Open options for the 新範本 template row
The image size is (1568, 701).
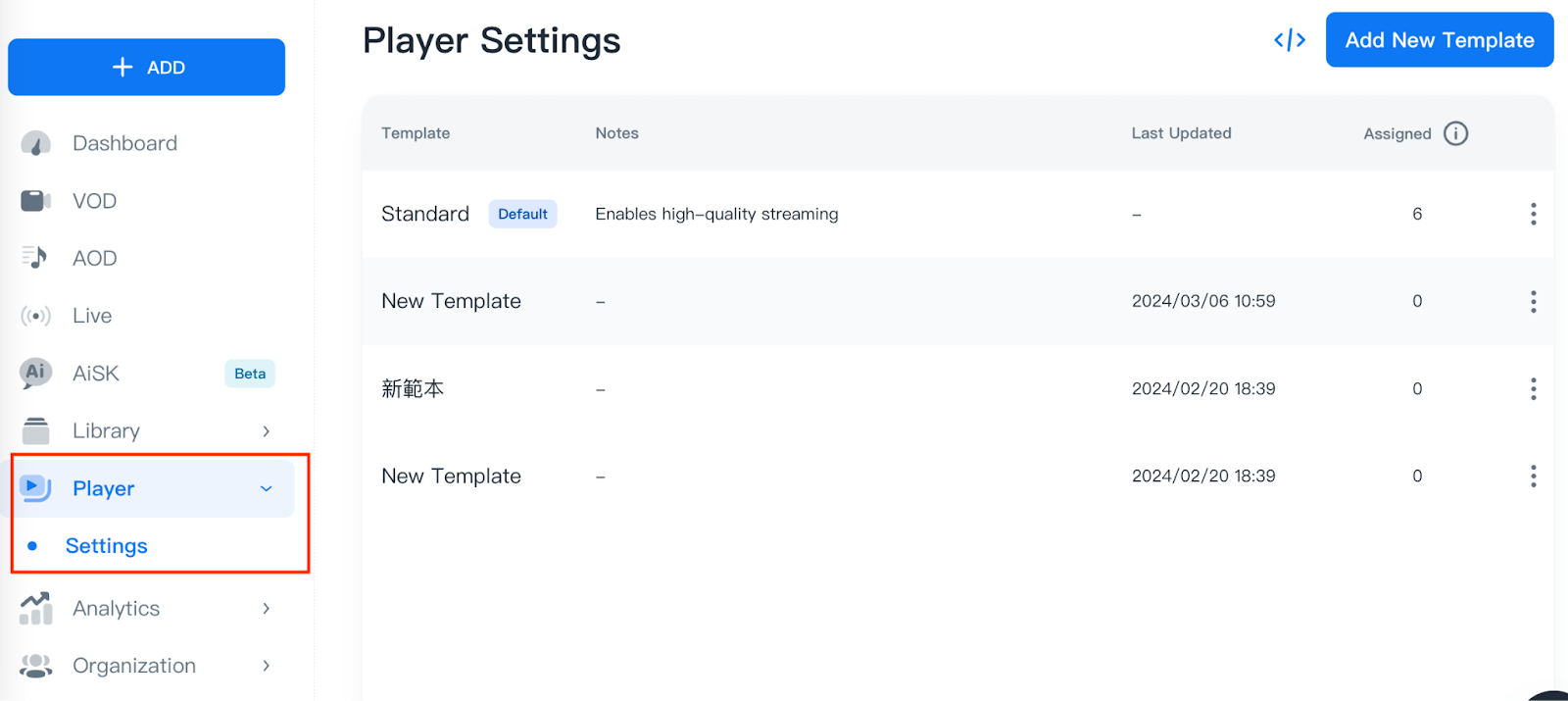(1533, 389)
